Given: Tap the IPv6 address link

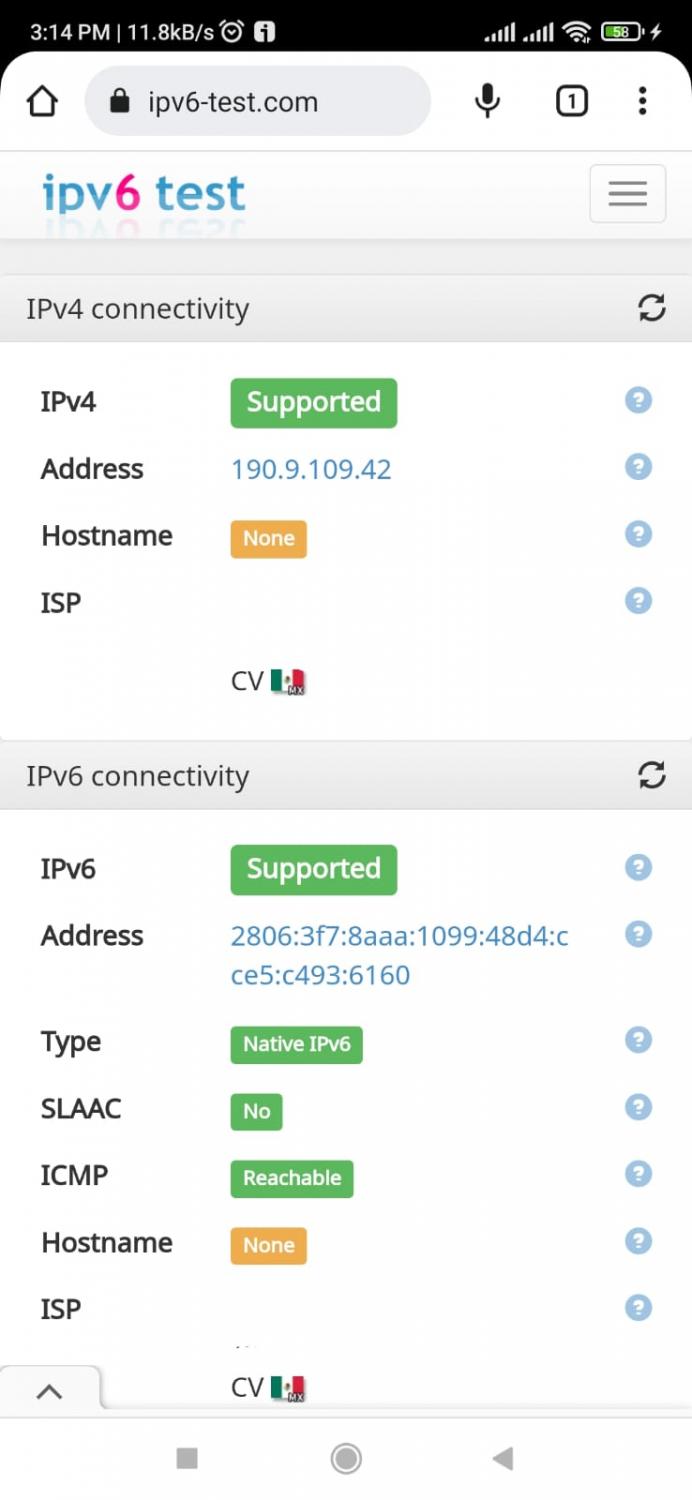Looking at the screenshot, I should pyautogui.click(x=399, y=955).
